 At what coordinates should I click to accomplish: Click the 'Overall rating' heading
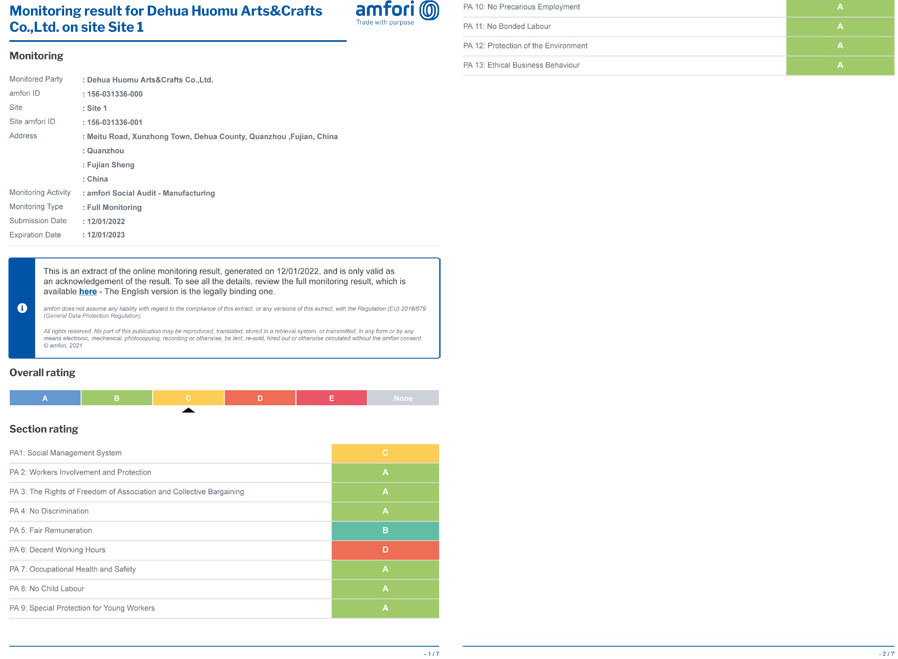pos(42,373)
